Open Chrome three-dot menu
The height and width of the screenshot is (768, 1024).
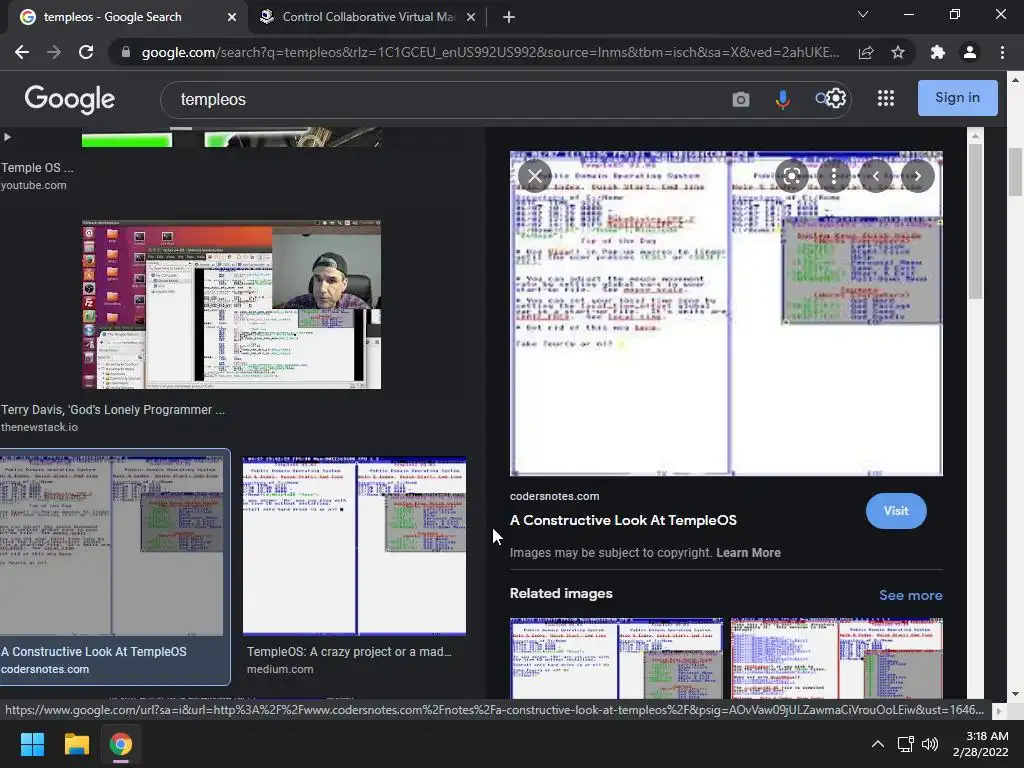coord(1002,52)
